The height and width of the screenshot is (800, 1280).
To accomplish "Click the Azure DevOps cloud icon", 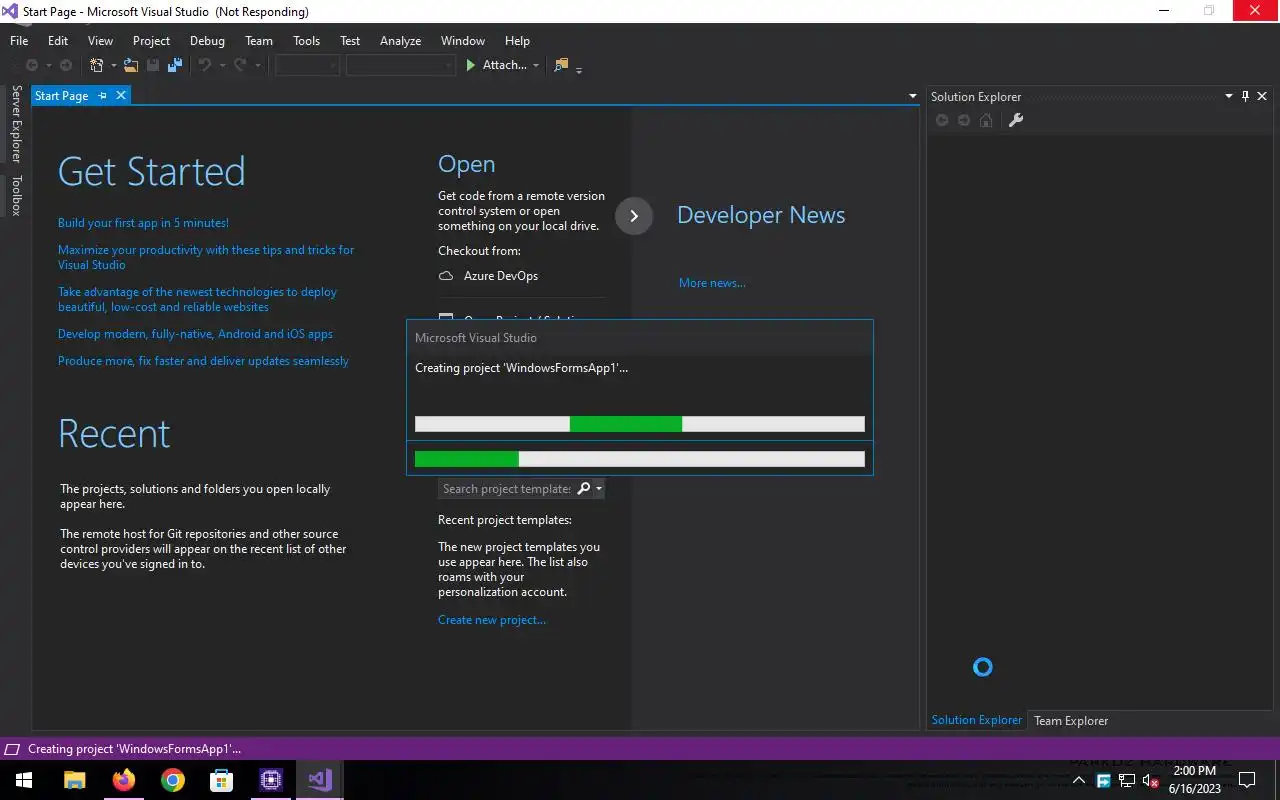I will pyautogui.click(x=446, y=276).
